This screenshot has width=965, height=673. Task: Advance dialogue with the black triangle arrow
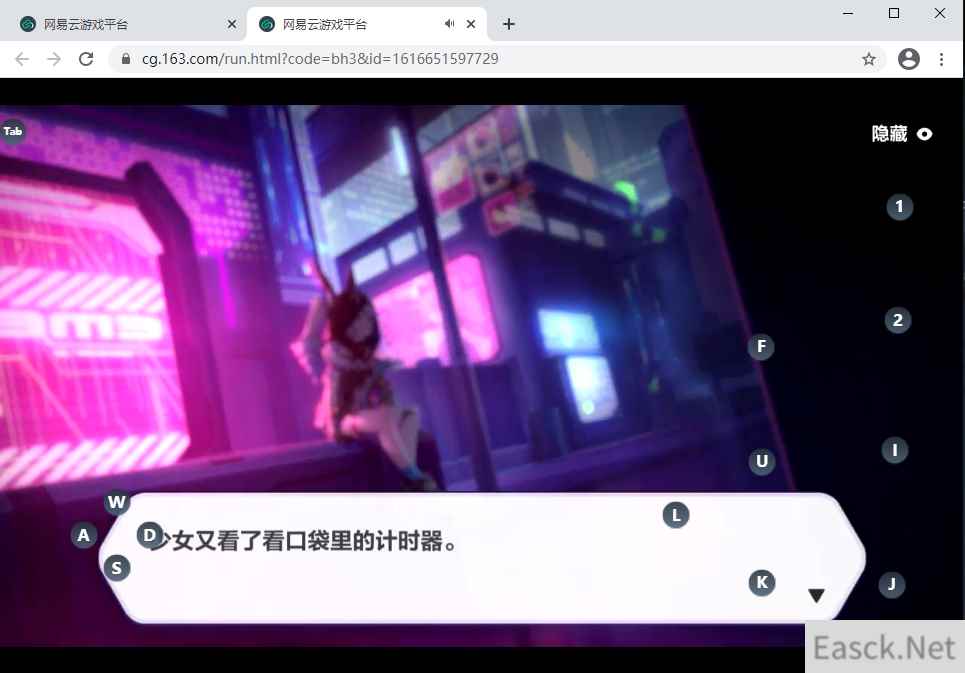click(816, 596)
